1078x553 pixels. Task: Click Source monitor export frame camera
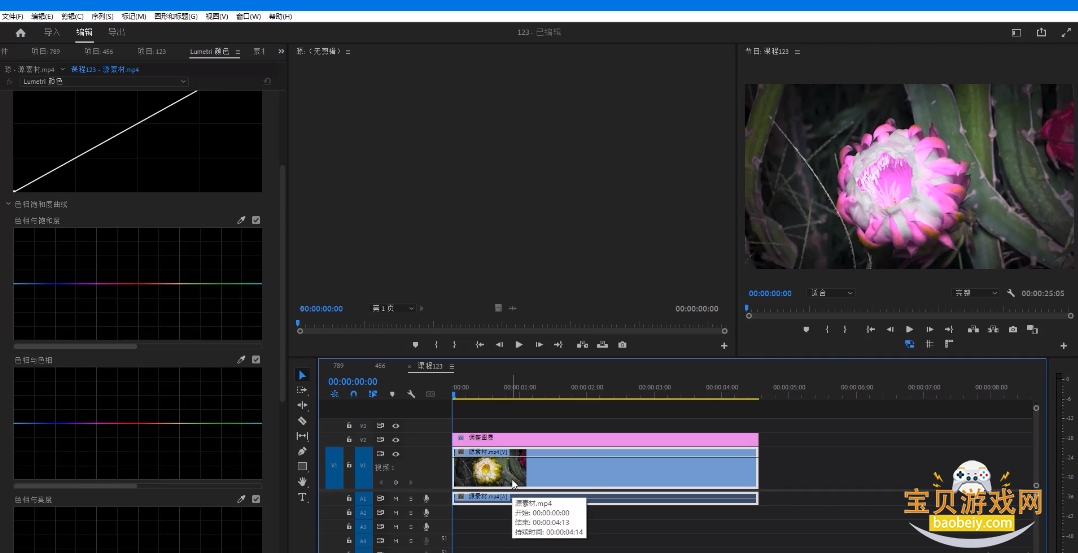tap(622, 345)
